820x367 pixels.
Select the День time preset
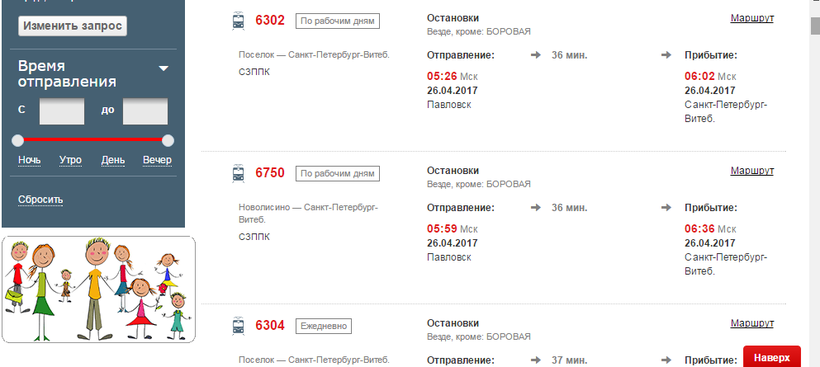(x=113, y=160)
